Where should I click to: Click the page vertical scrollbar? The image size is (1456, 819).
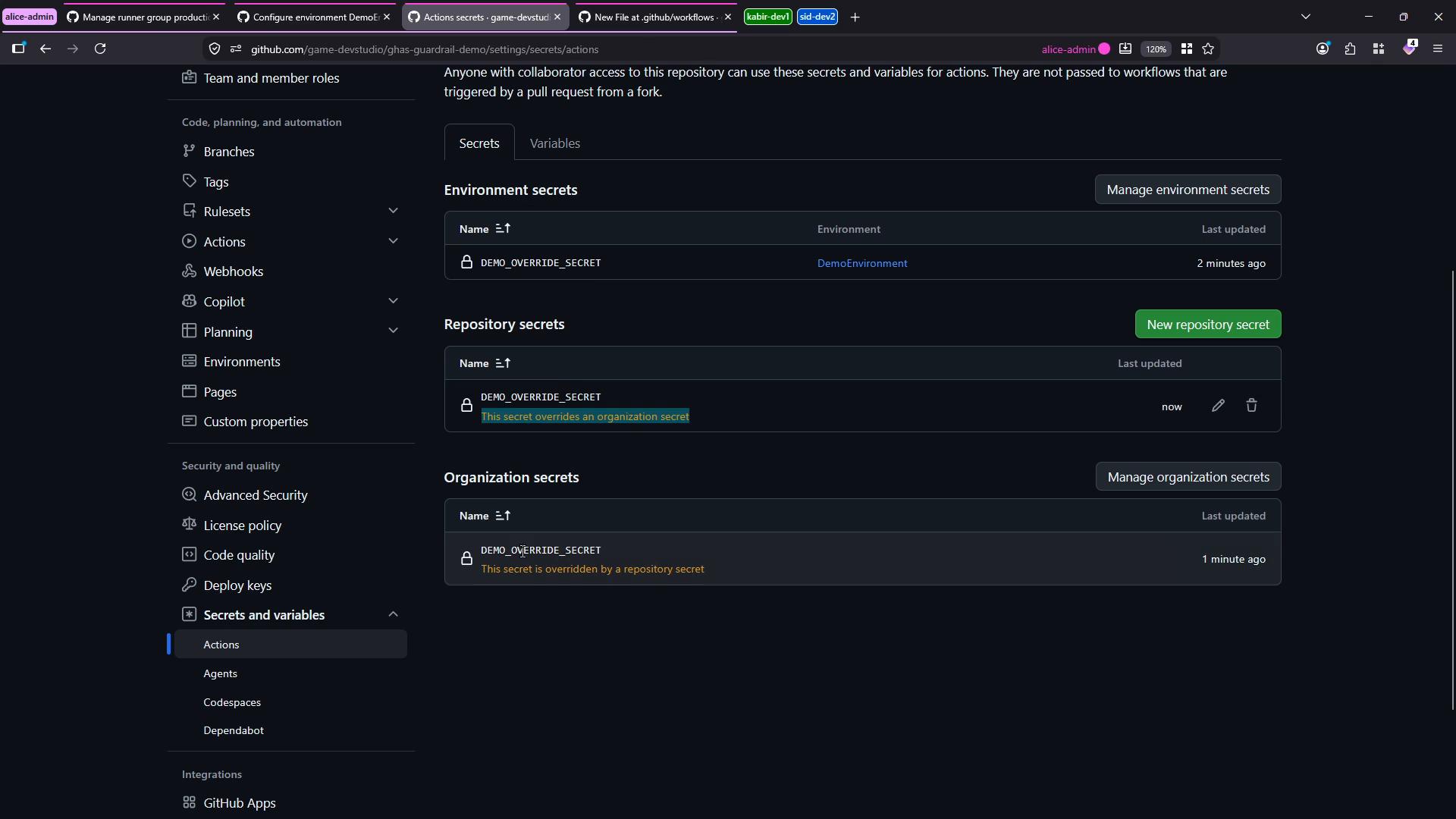tap(1452, 490)
